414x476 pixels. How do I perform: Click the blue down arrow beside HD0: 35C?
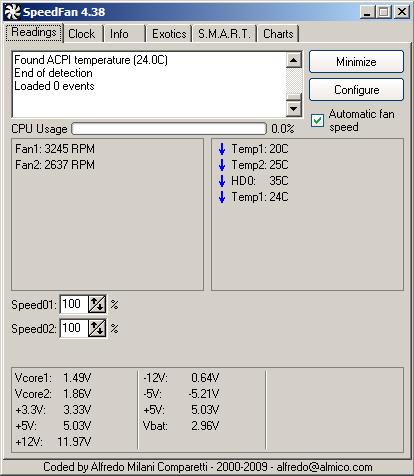[x=222, y=181]
